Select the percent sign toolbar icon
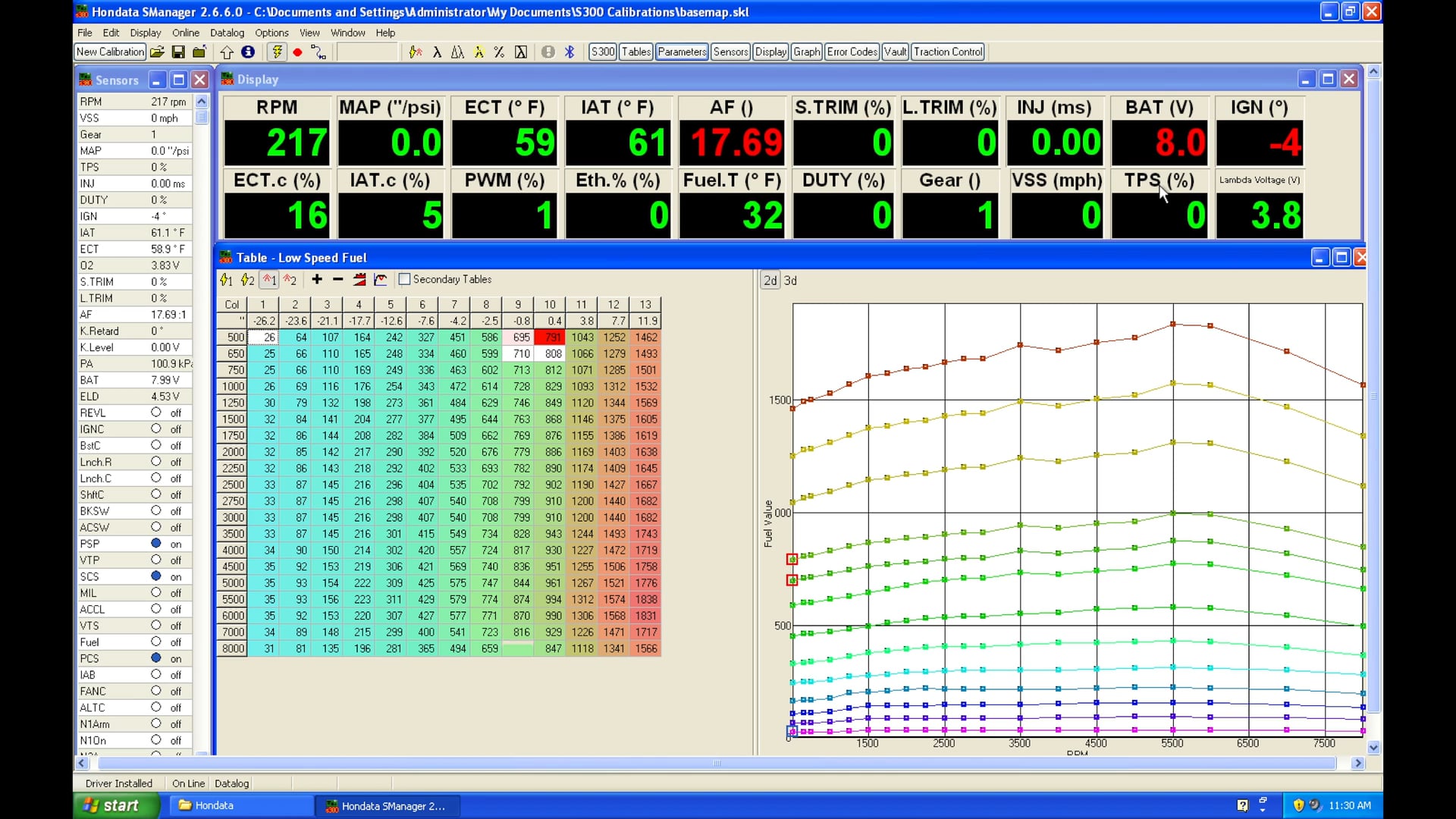This screenshot has height=819, width=1456. pyautogui.click(x=499, y=52)
